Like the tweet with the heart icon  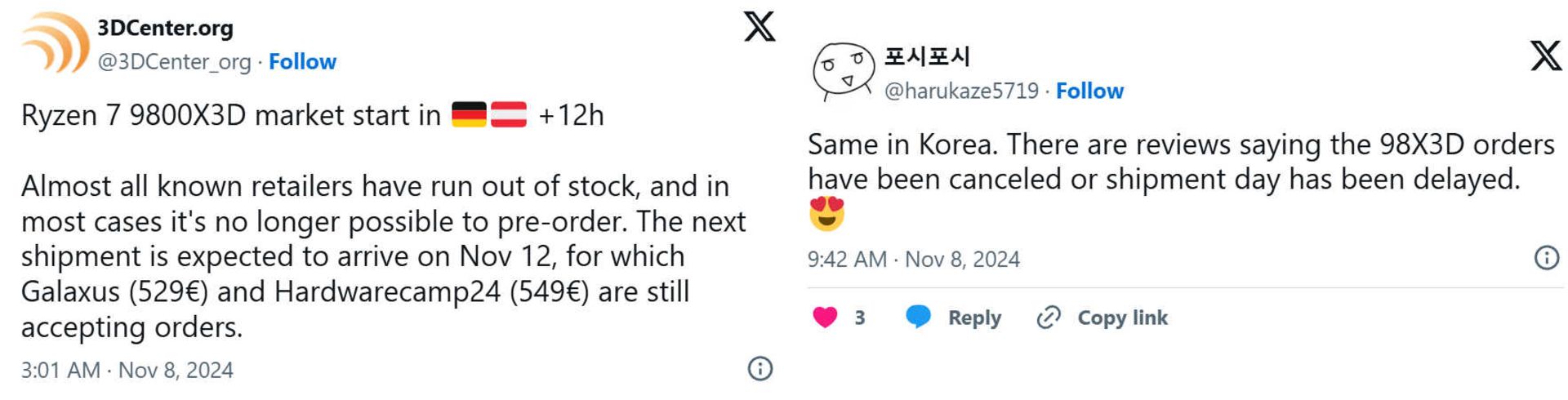click(x=825, y=317)
